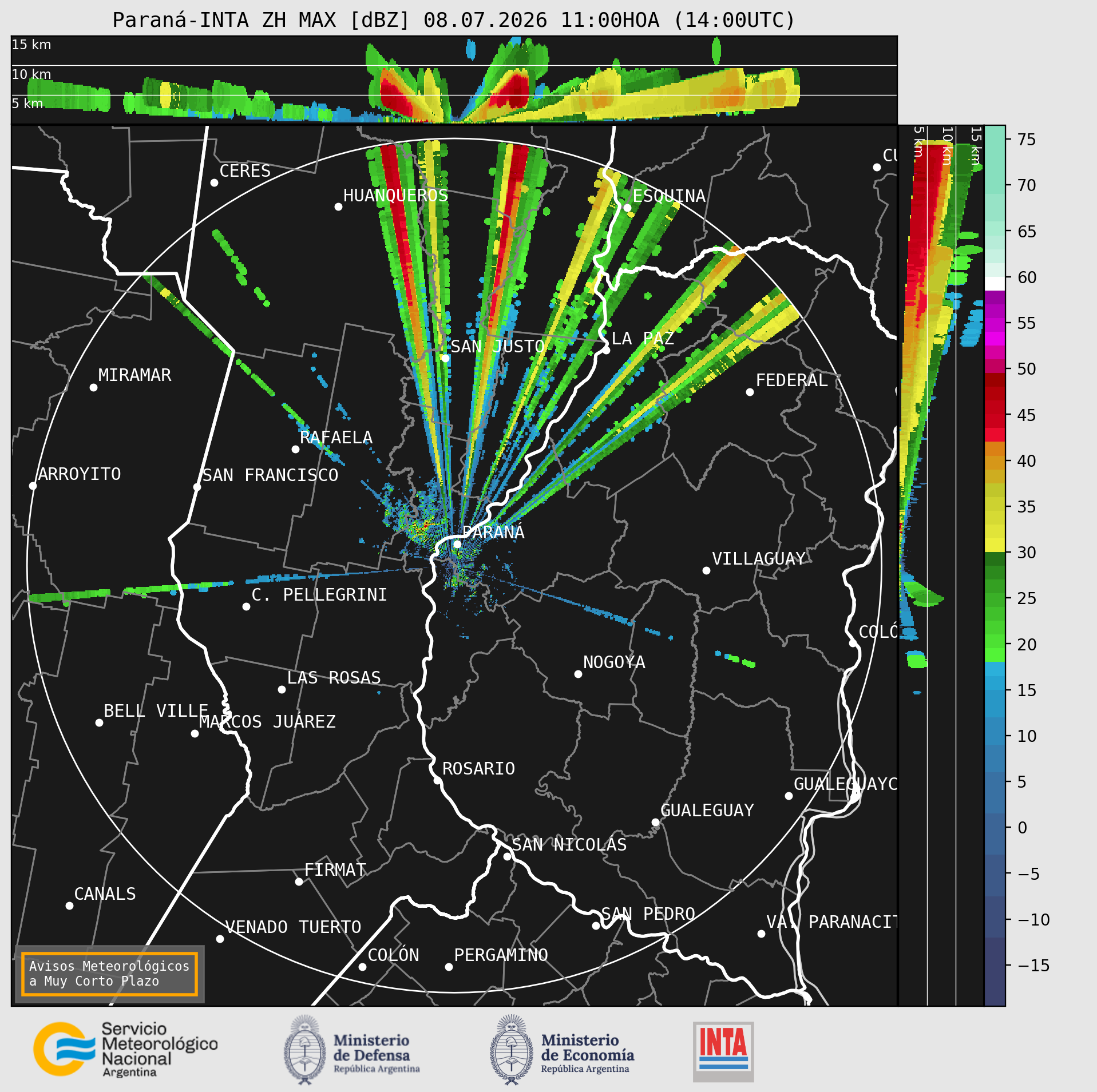The width and height of the screenshot is (1097, 1092).
Task: Click the San Justo map label
Action: [x=498, y=346]
